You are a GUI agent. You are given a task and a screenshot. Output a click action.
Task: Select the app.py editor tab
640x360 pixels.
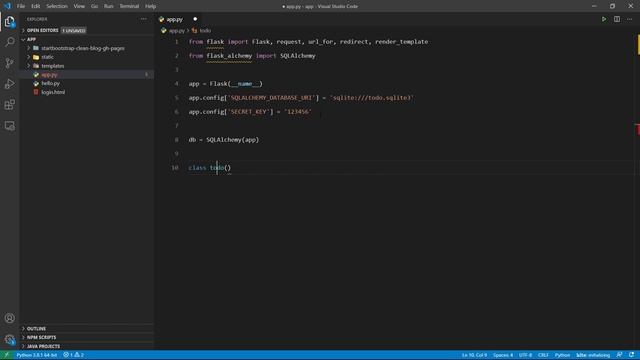[178, 19]
